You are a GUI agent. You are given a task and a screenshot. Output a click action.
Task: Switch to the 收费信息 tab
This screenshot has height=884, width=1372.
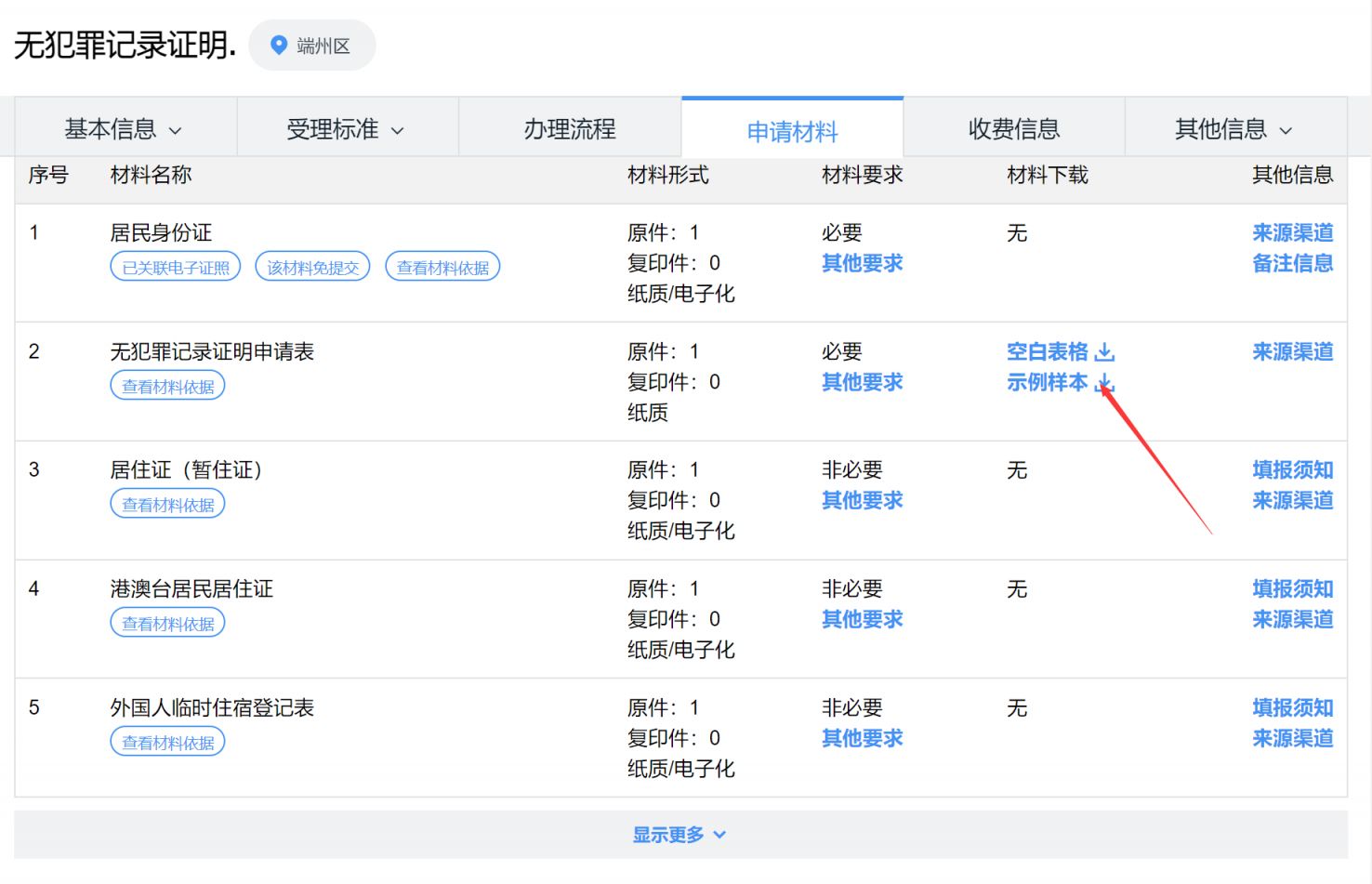click(x=1013, y=129)
